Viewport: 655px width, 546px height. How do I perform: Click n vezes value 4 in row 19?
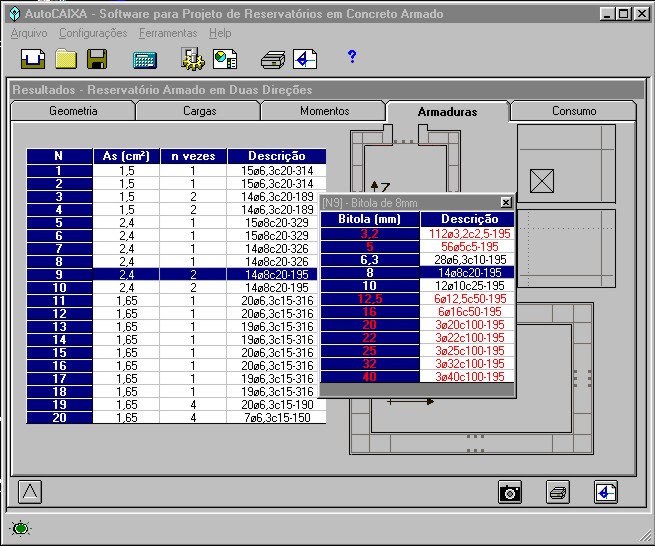point(193,404)
